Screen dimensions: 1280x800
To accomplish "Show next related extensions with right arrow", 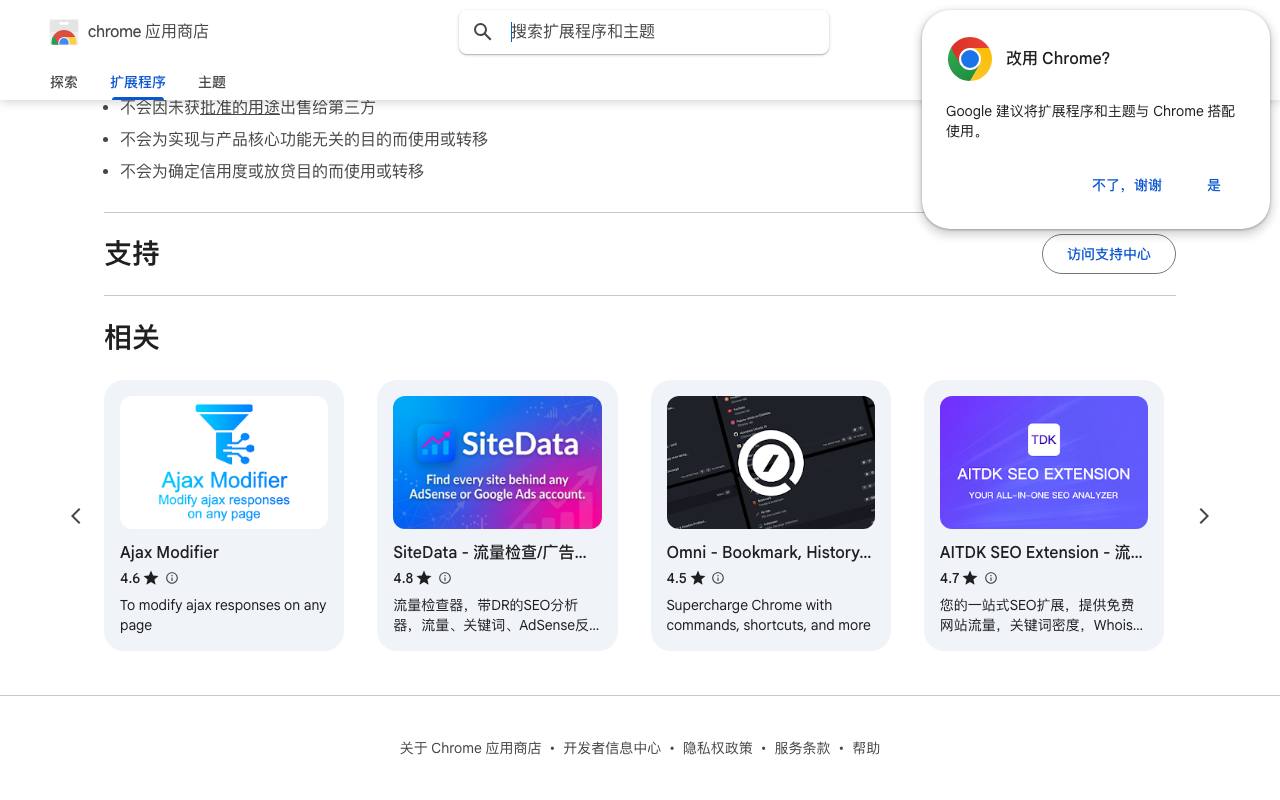I will point(1204,516).
